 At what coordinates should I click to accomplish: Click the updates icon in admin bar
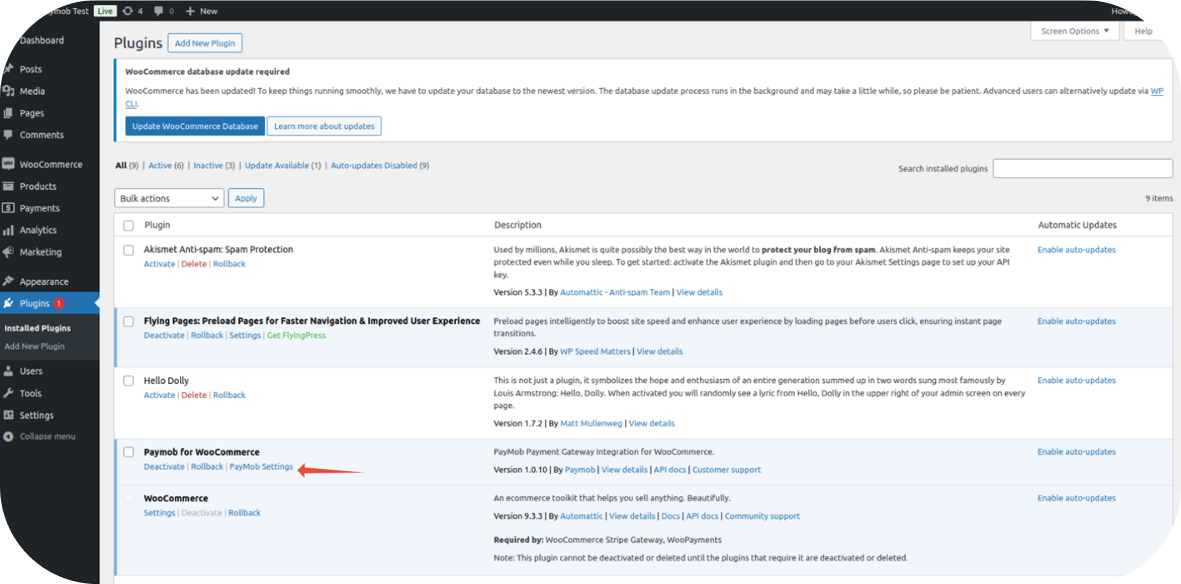128,11
